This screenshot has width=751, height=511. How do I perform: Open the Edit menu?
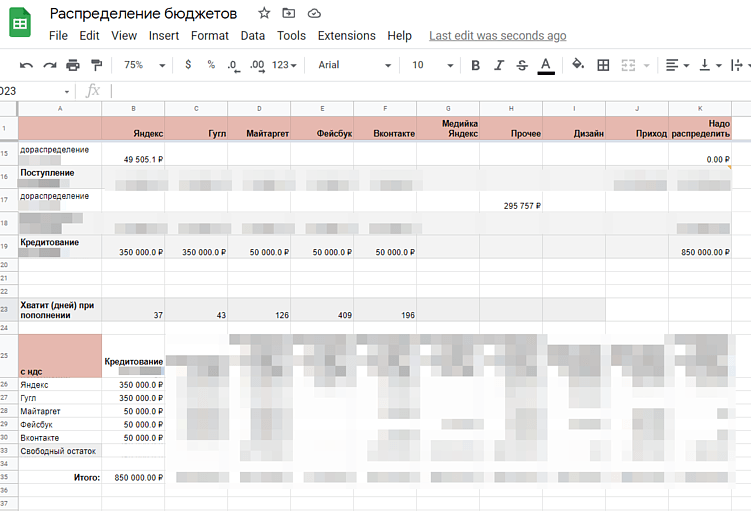point(89,36)
